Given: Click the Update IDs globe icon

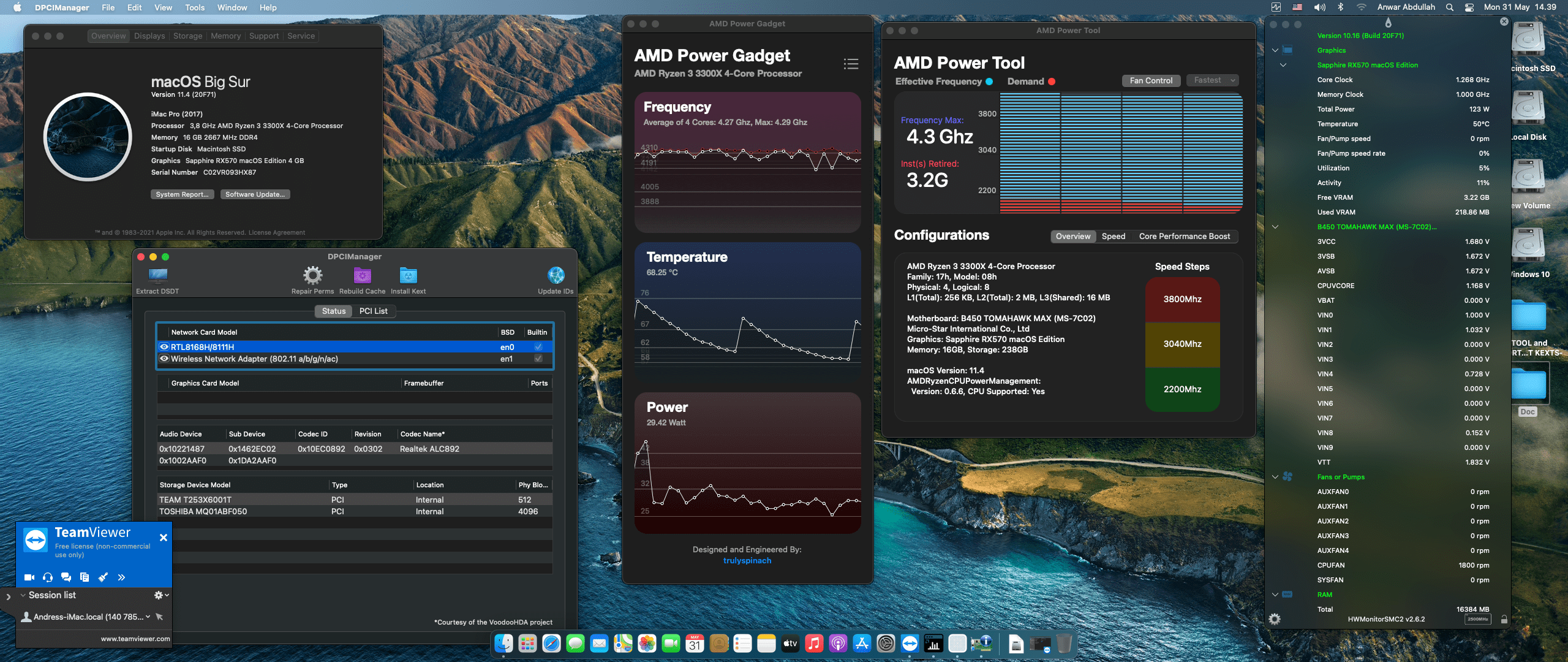Looking at the screenshot, I should click(x=556, y=275).
